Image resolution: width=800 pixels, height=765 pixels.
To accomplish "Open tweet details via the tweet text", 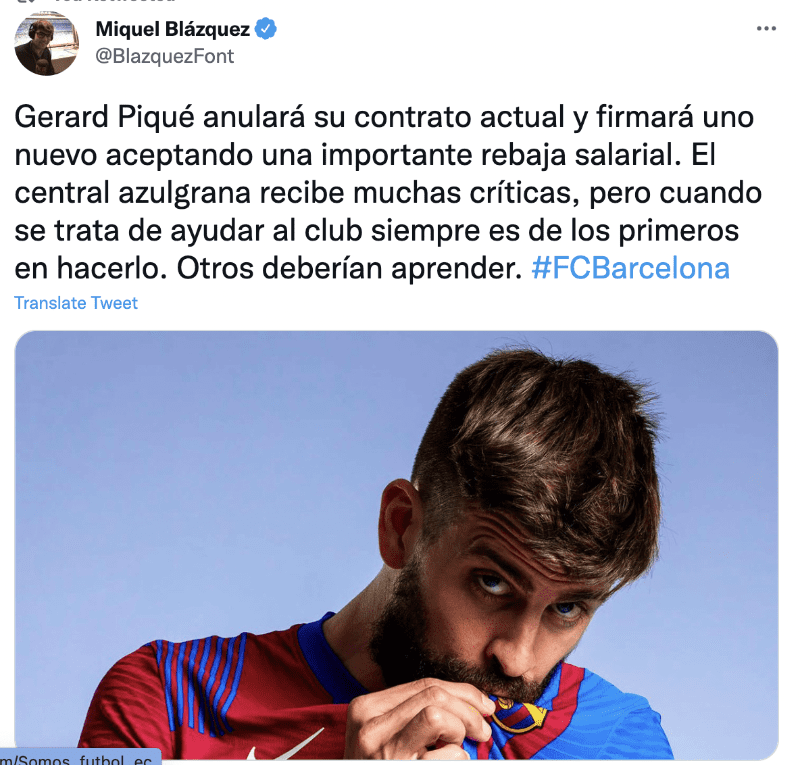I will 388,192.
